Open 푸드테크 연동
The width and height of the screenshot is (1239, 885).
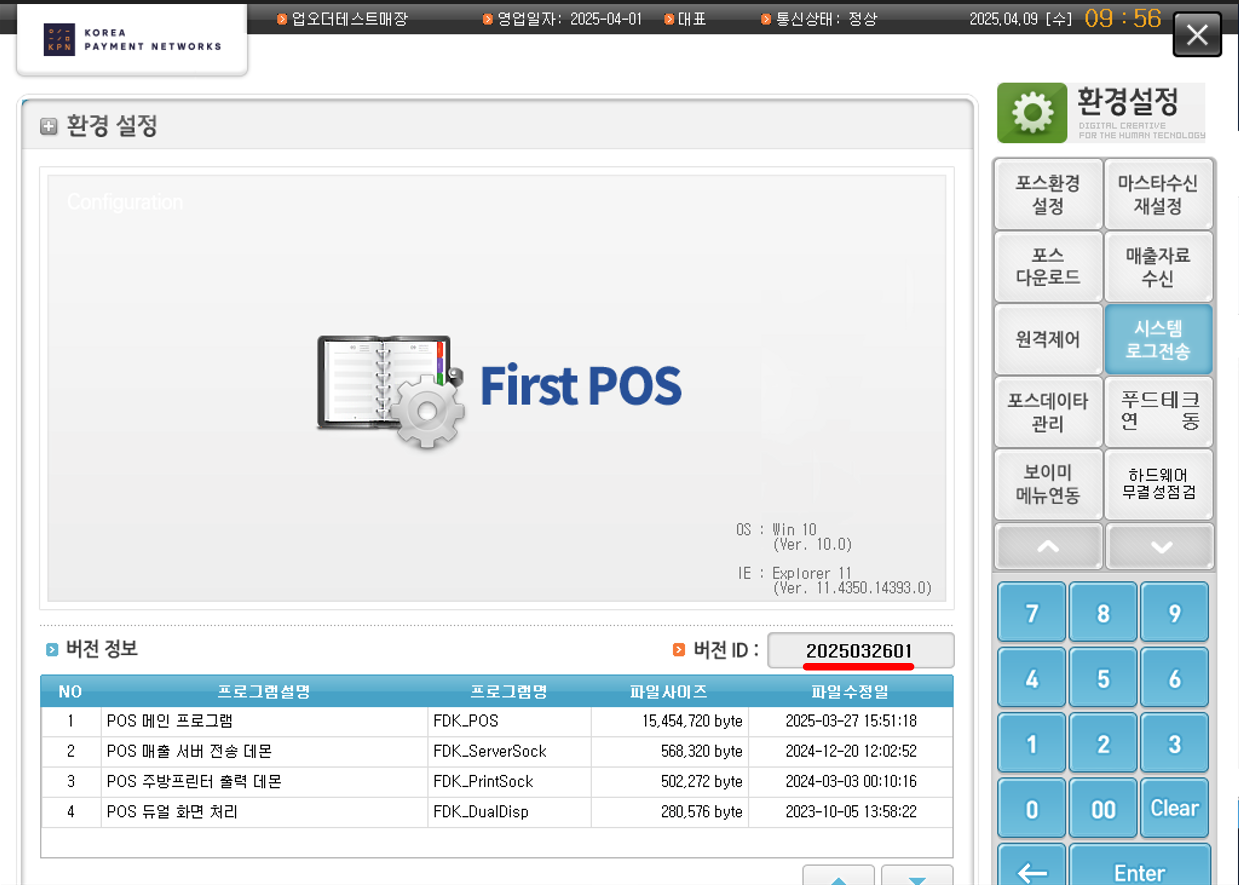point(1158,412)
